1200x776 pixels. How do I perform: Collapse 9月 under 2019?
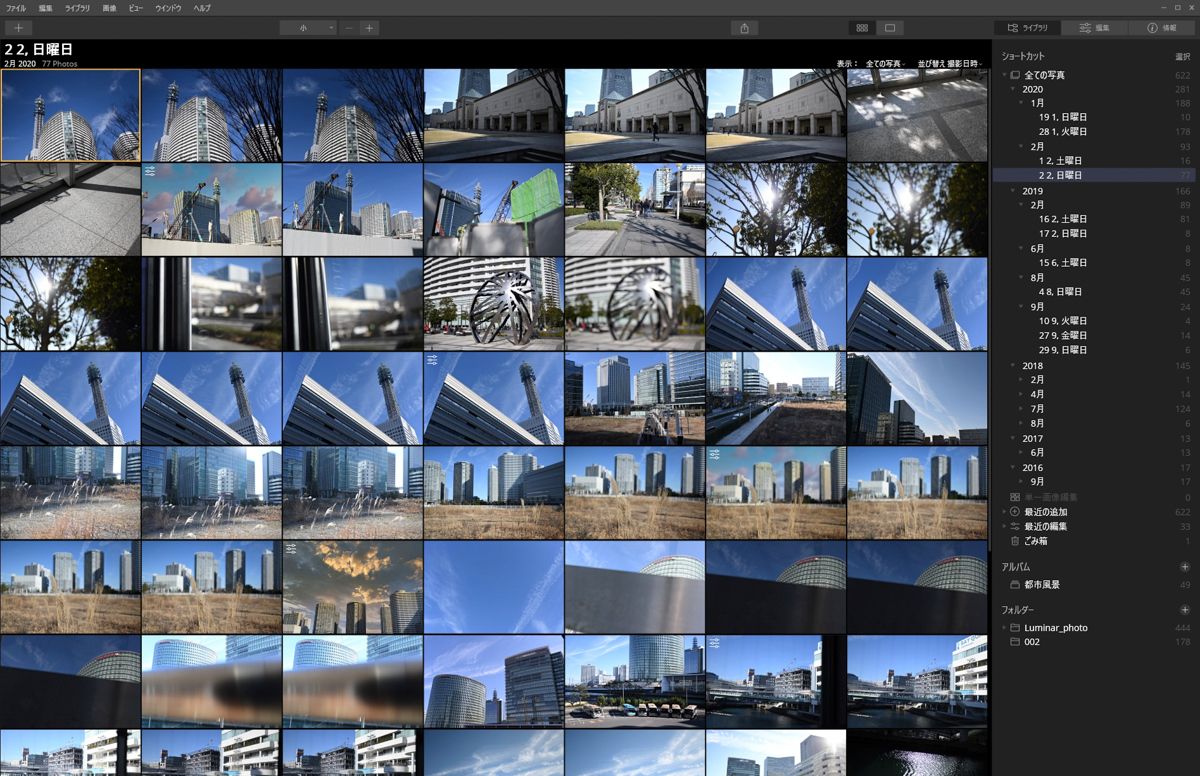click(1021, 306)
